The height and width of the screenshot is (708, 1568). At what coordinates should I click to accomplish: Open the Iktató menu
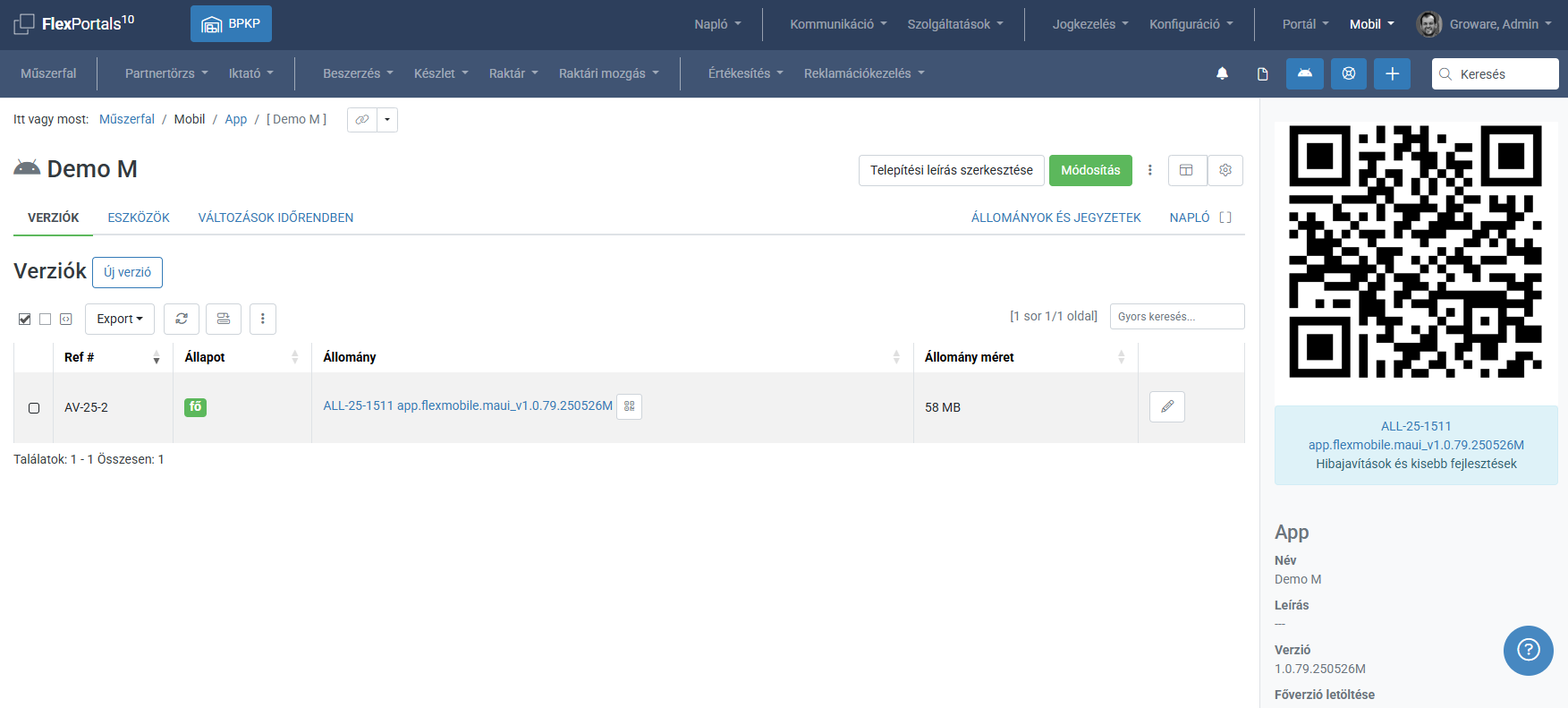click(x=251, y=73)
